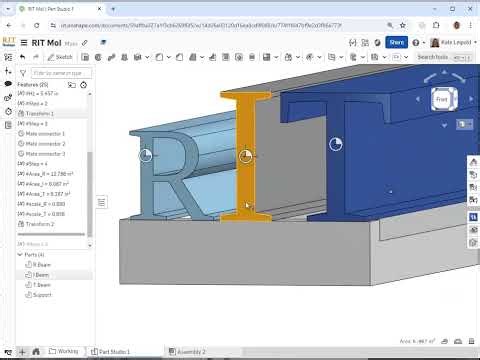The width and height of the screenshot is (480, 360).
Task: Select the I Beam part
Action: (53, 275)
